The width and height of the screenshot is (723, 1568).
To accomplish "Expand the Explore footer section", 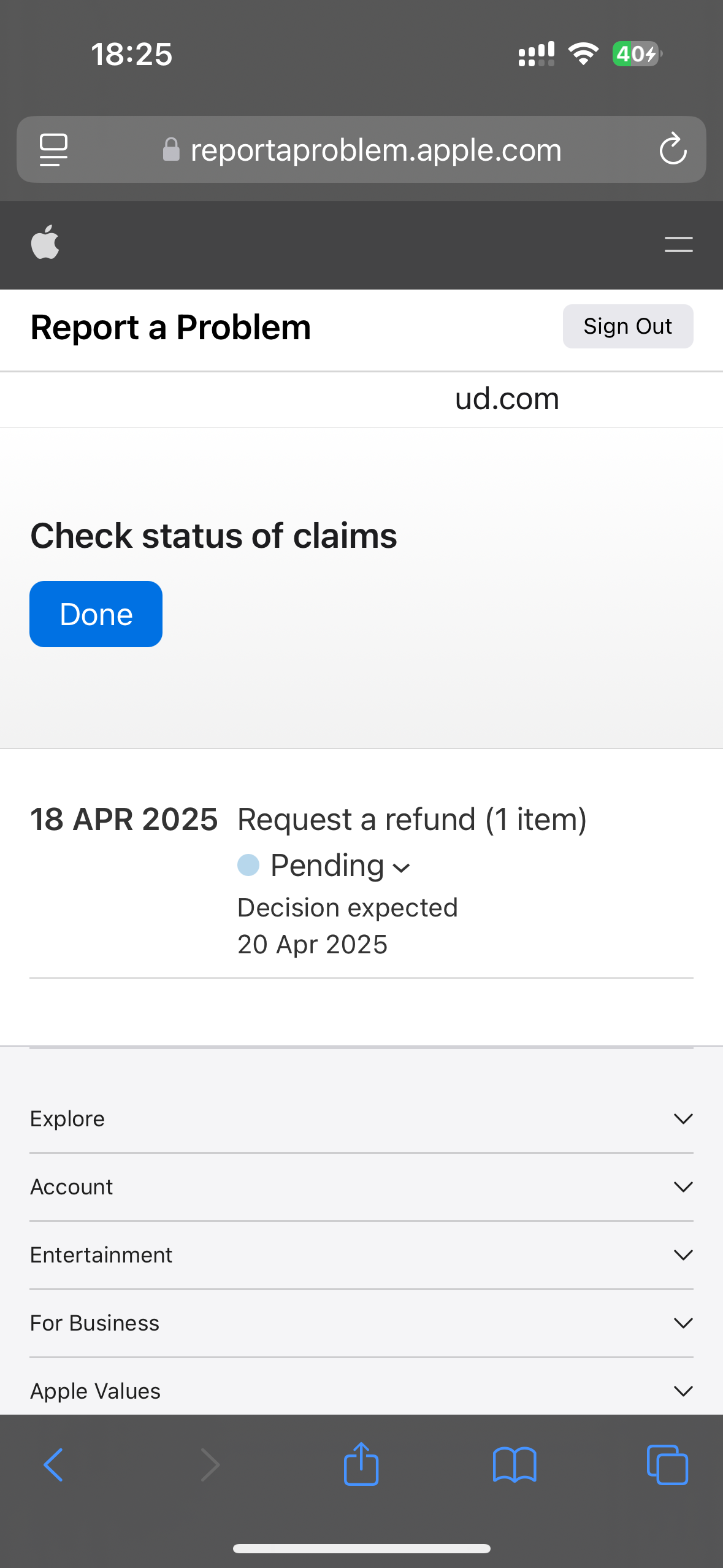I will [361, 1119].
